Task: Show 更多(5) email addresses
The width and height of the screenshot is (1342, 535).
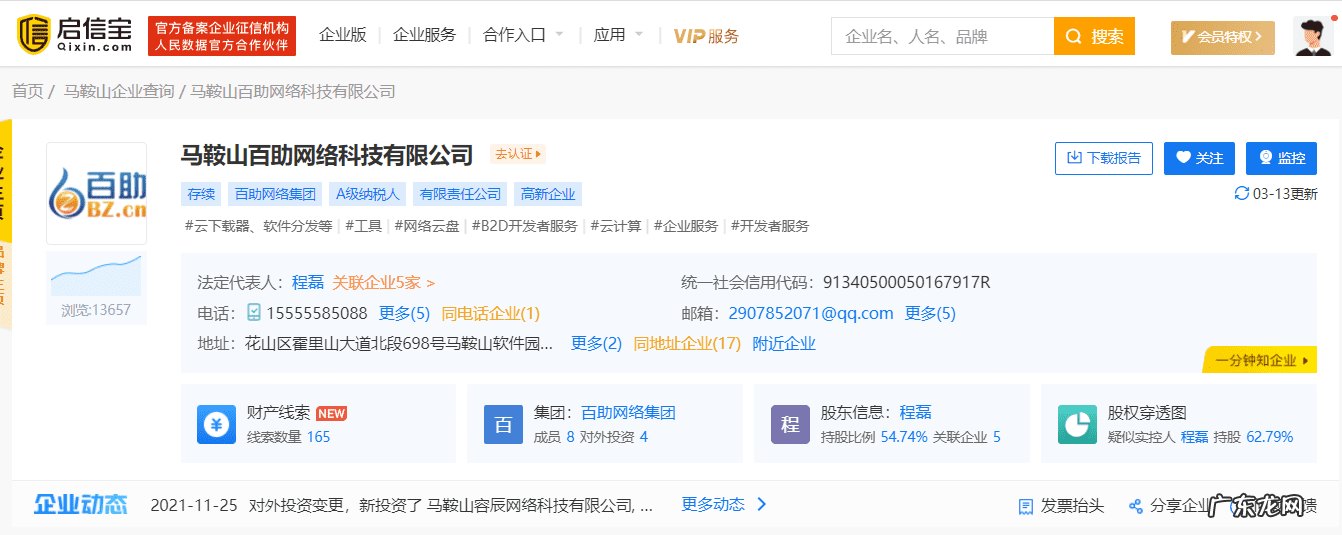Action: click(x=930, y=313)
